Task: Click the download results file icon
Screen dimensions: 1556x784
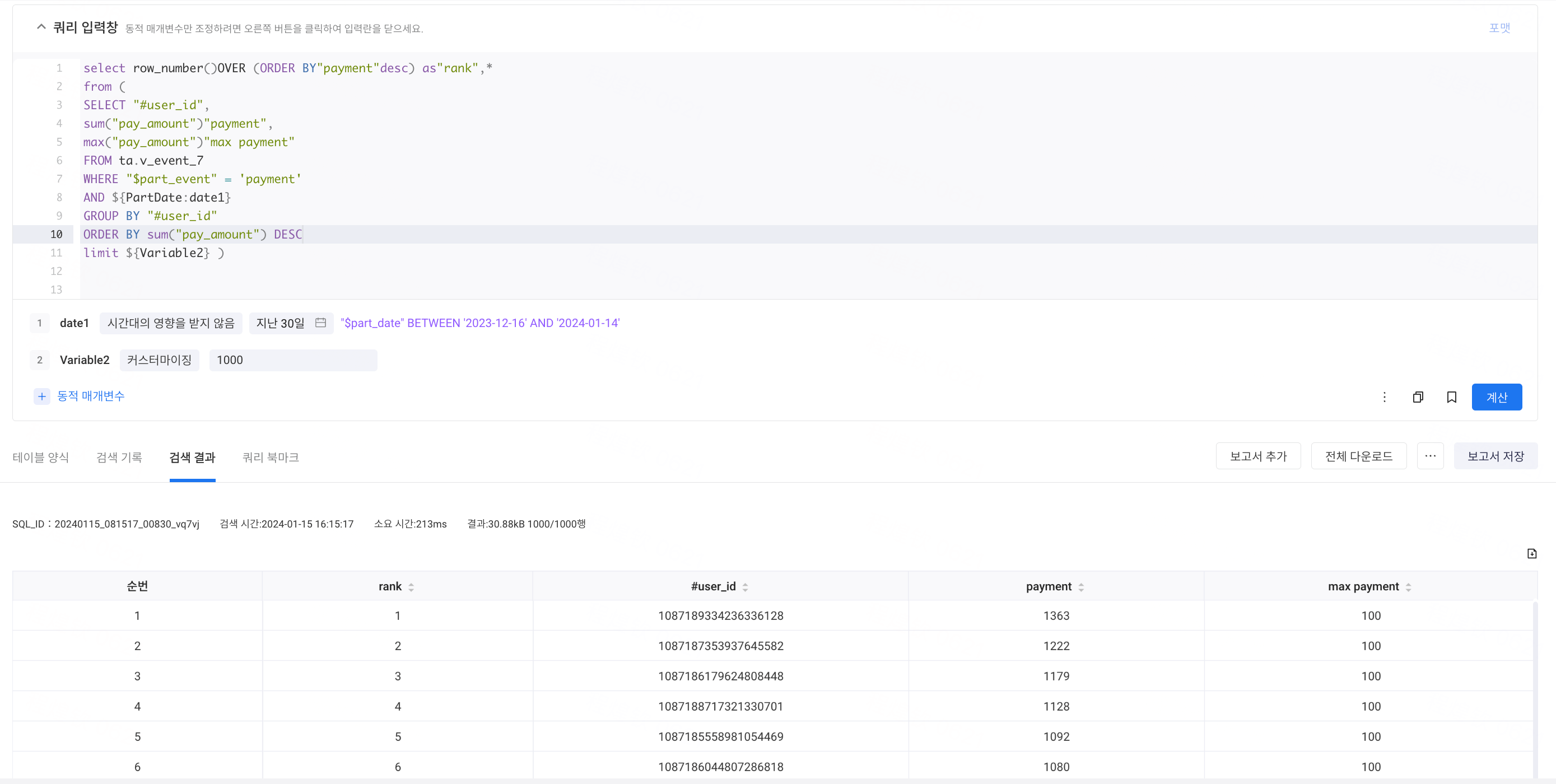Action: tap(1532, 553)
